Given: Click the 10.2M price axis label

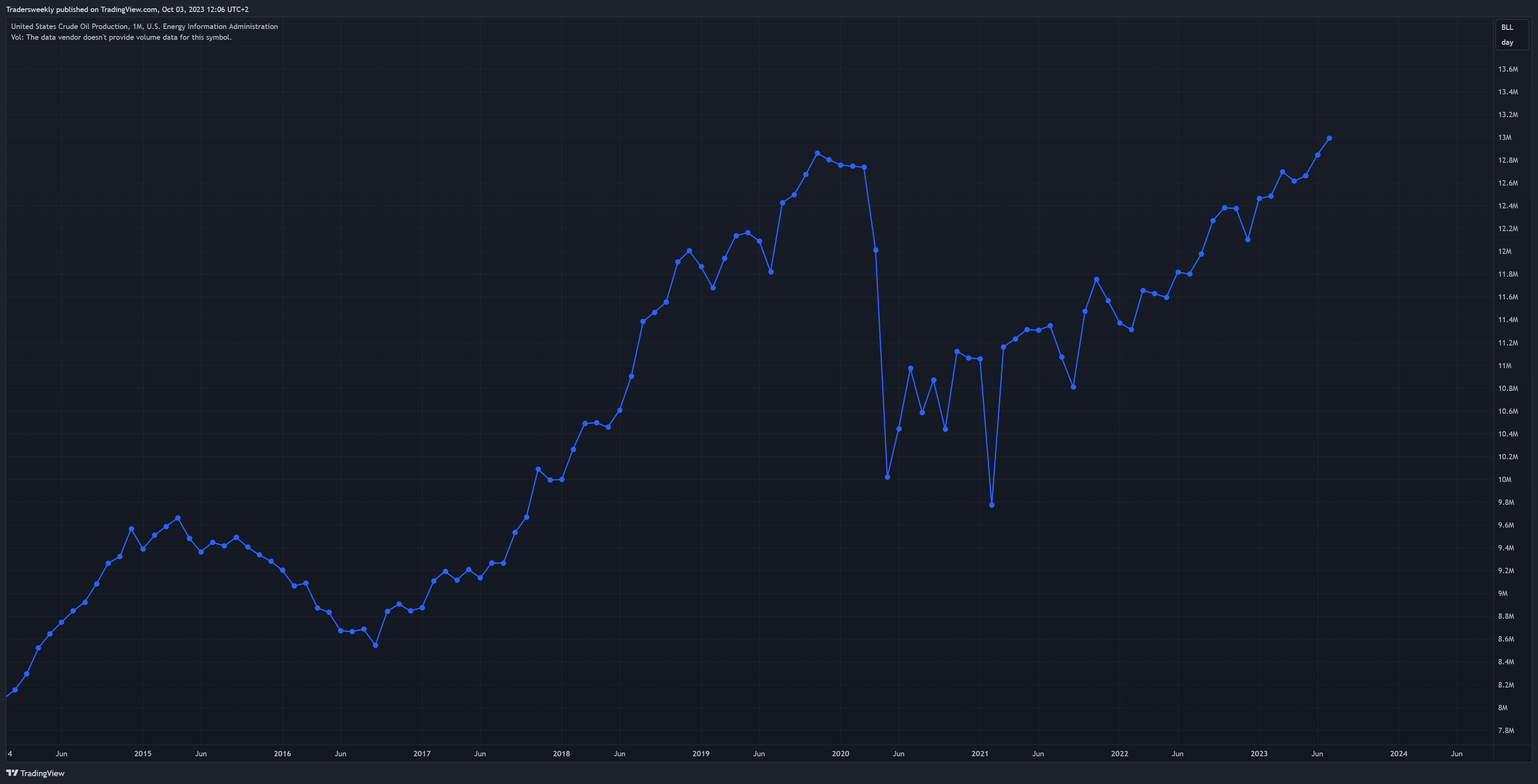Looking at the screenshot, I should (x=1507, y=457).
